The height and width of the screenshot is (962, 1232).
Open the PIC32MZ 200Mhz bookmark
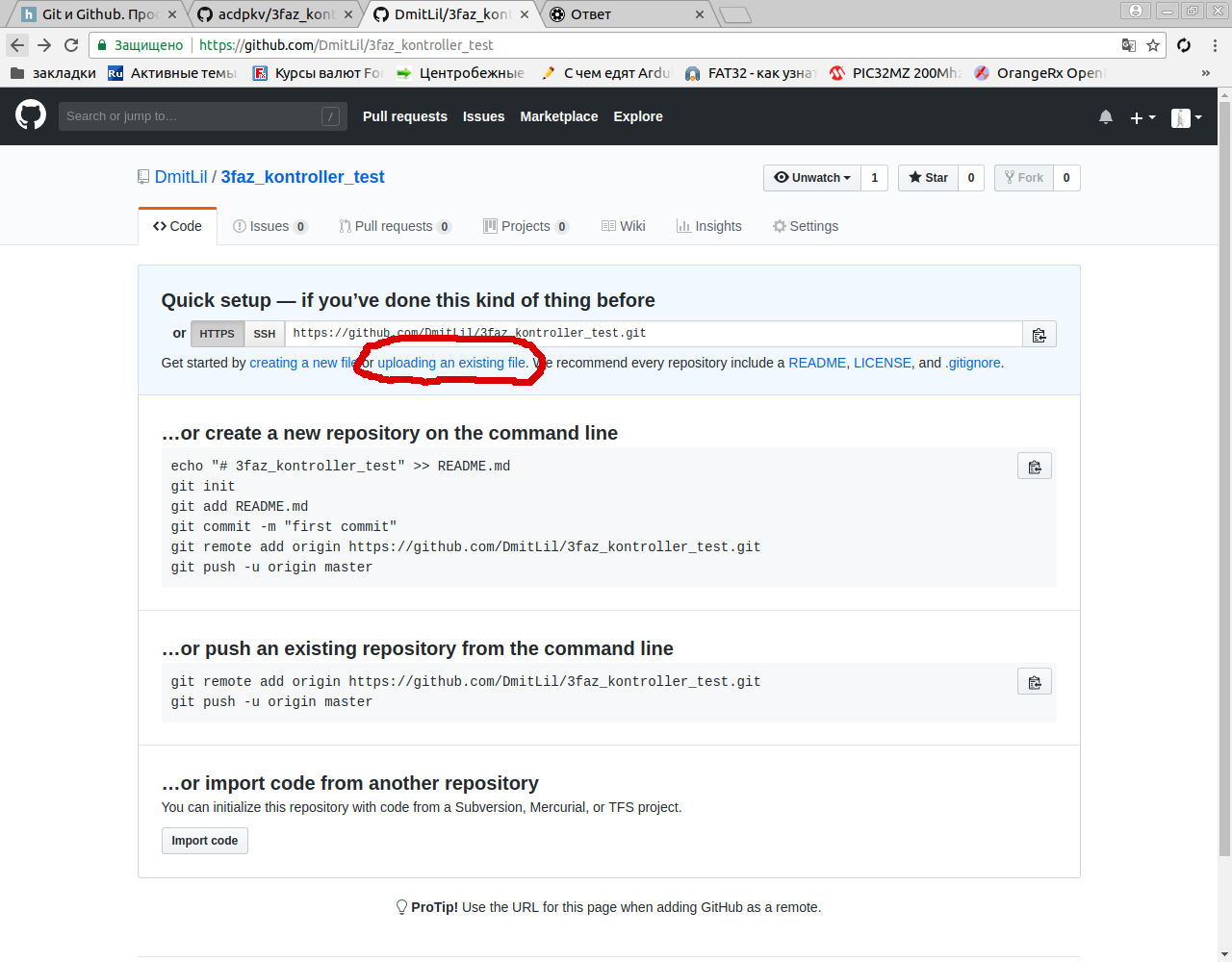tap(894, 73)
